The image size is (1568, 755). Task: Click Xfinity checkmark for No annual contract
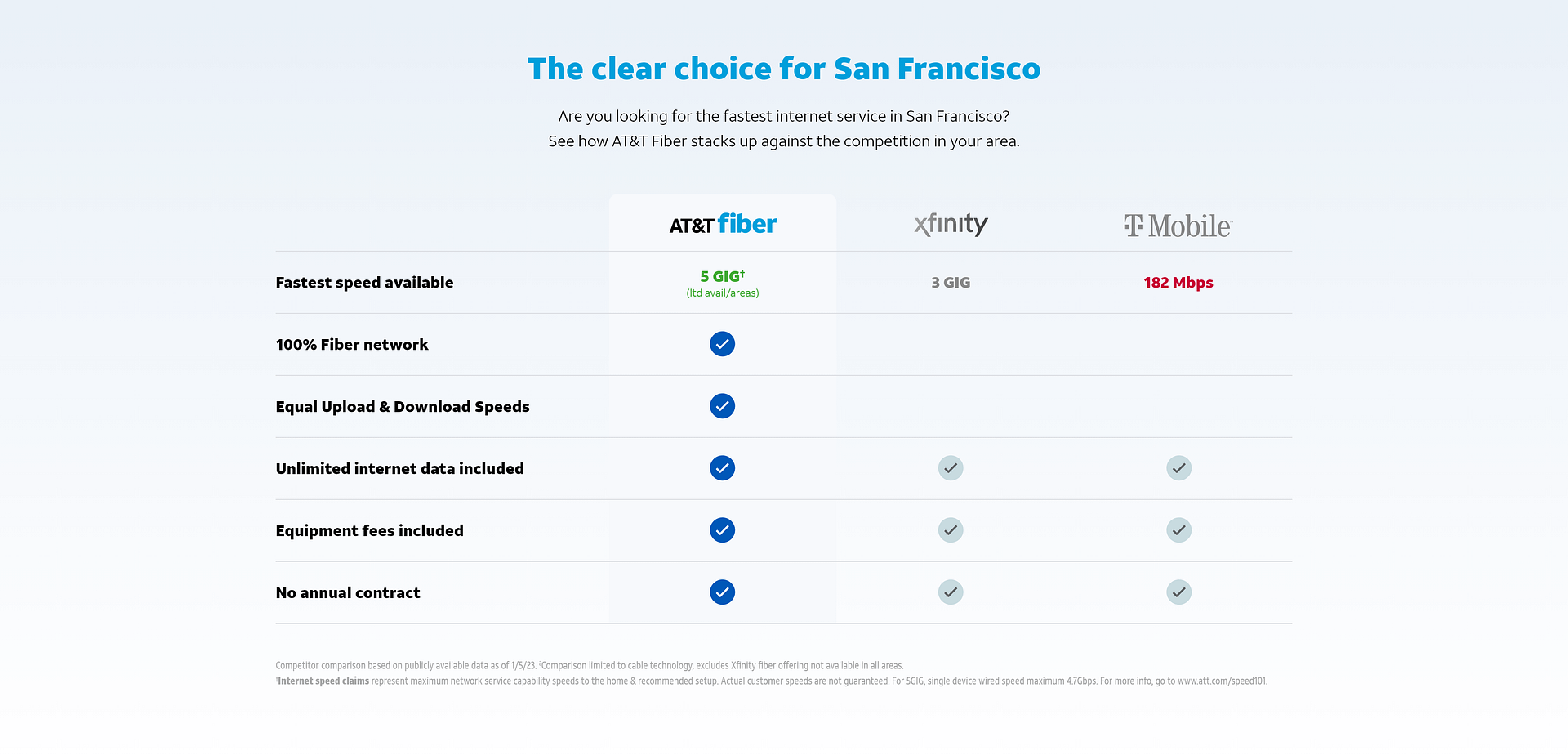(951, 592)
